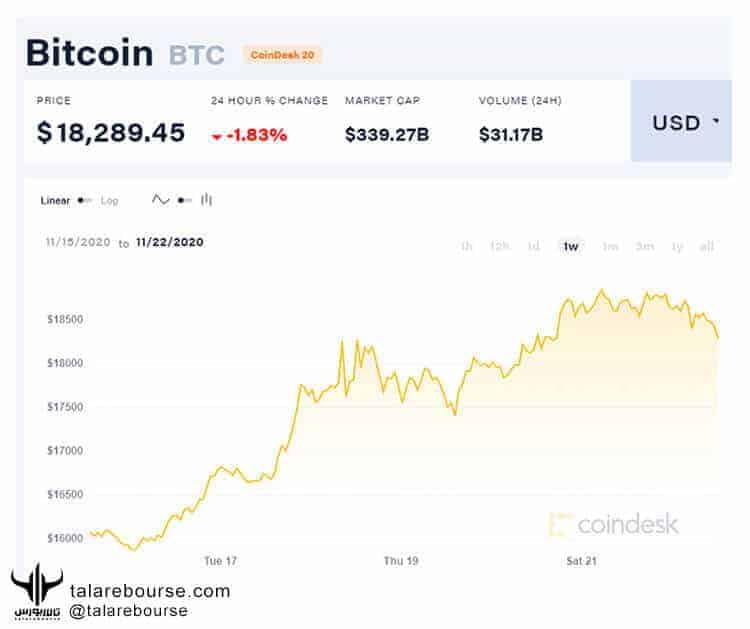Image resolution: width=750 pixels, height=629 pixels.
Task: Open the start date 11/15/2020 picker
Action: (x=78, y=242)
